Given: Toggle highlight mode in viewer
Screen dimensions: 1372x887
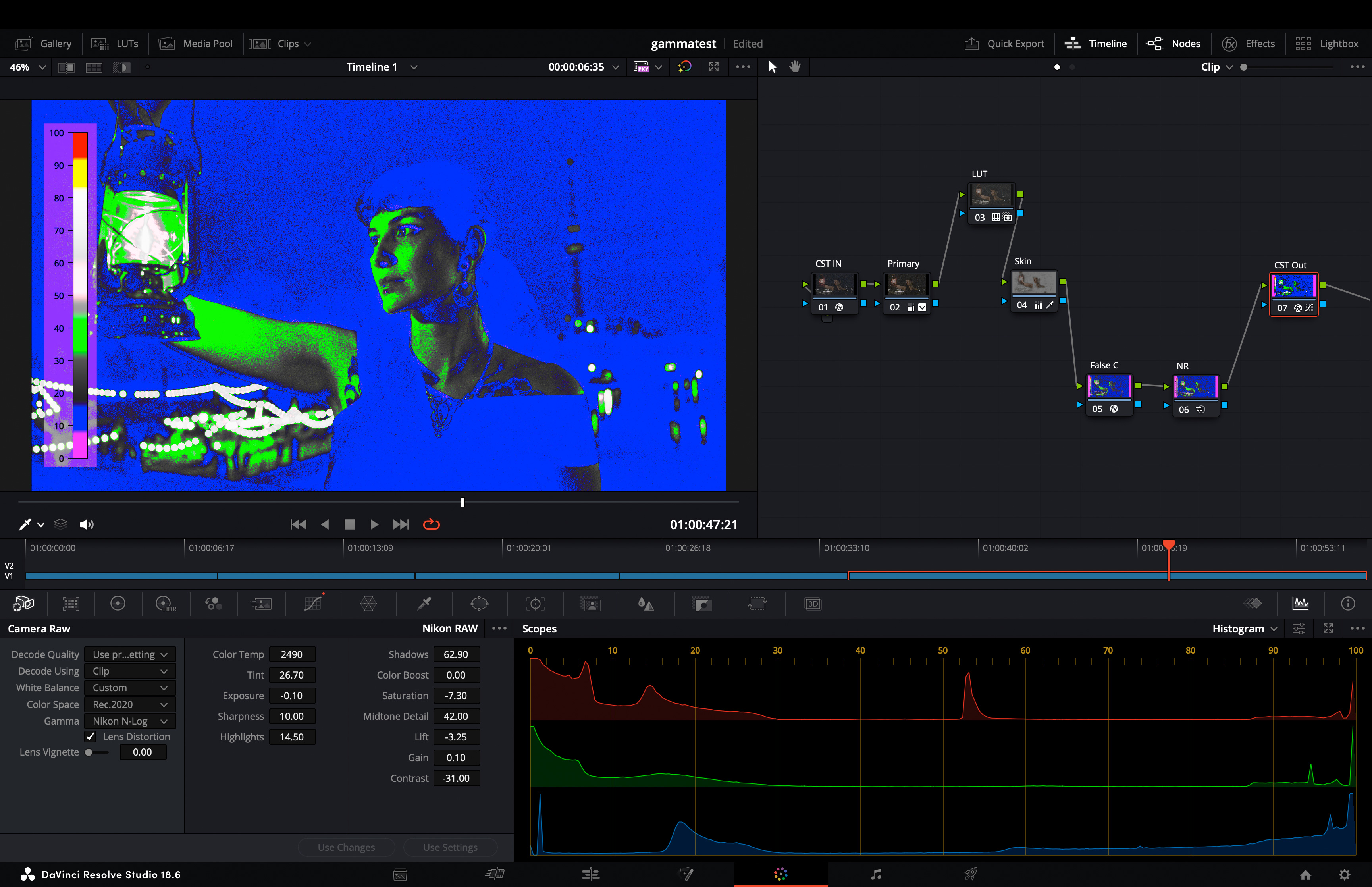Looking at the screenshot, I should point(121,67).
